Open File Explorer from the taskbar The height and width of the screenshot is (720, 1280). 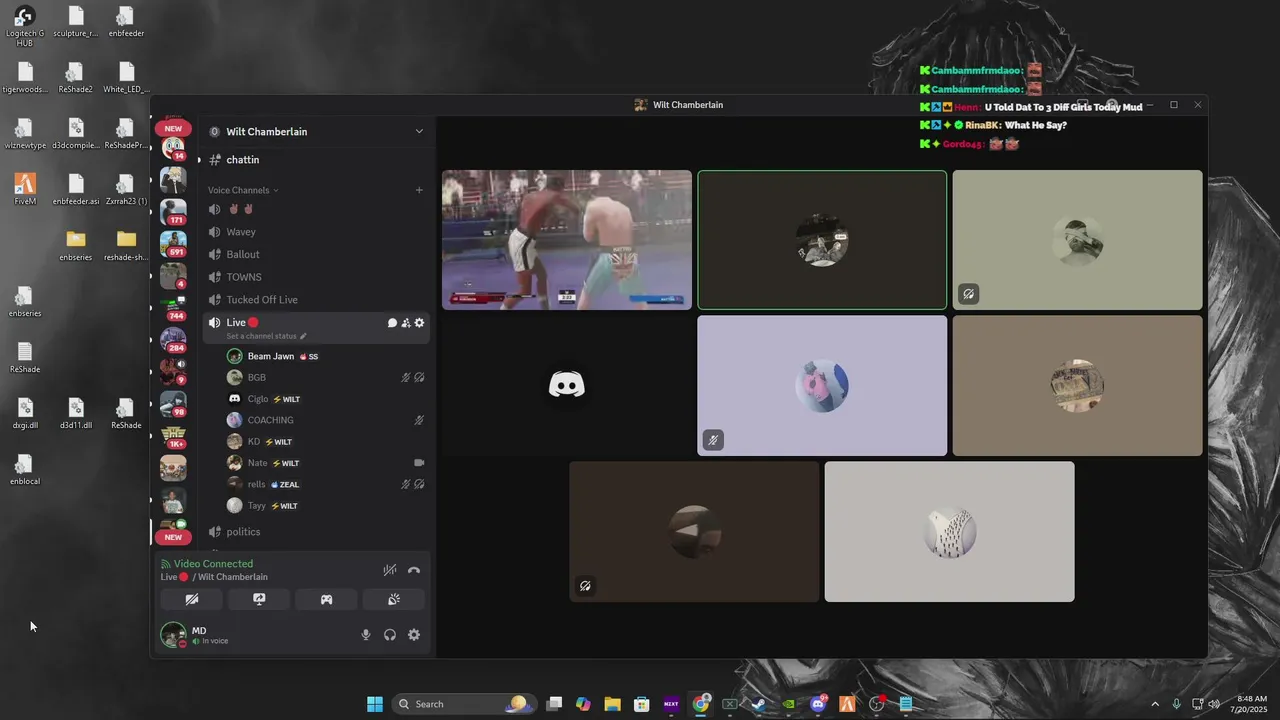pos(612,704)
